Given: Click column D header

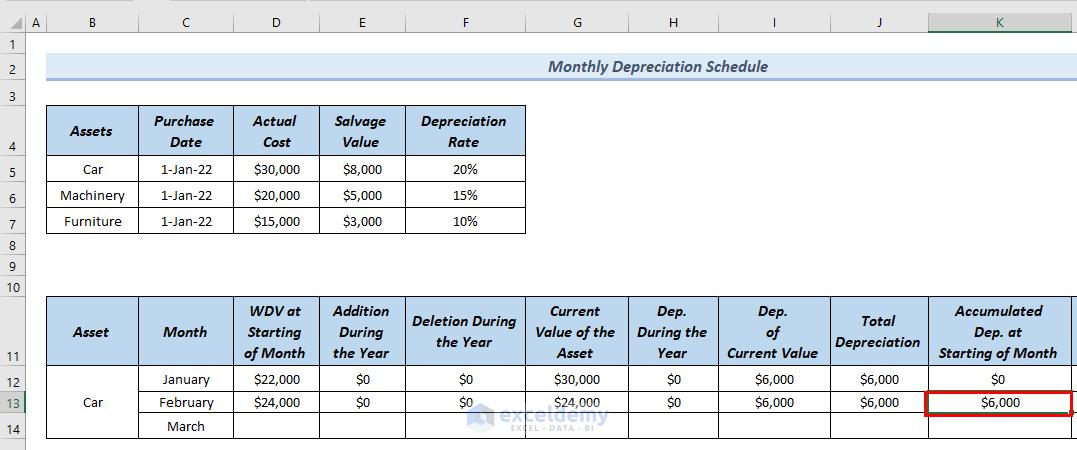Looking at the screenshot, I should (276, 22).
